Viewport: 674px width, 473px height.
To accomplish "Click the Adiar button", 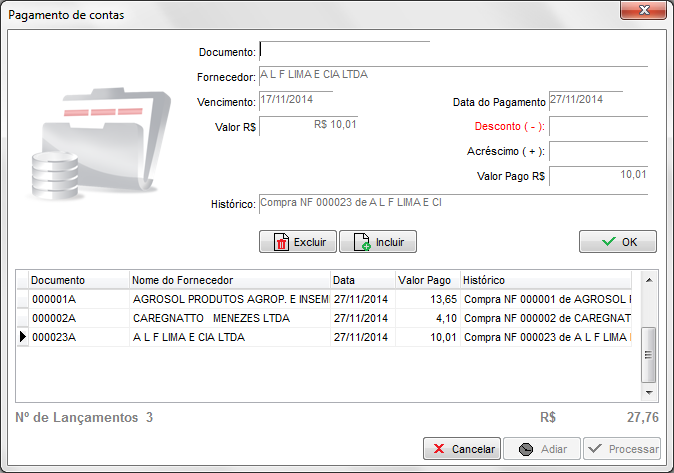I will click(540, 449).
